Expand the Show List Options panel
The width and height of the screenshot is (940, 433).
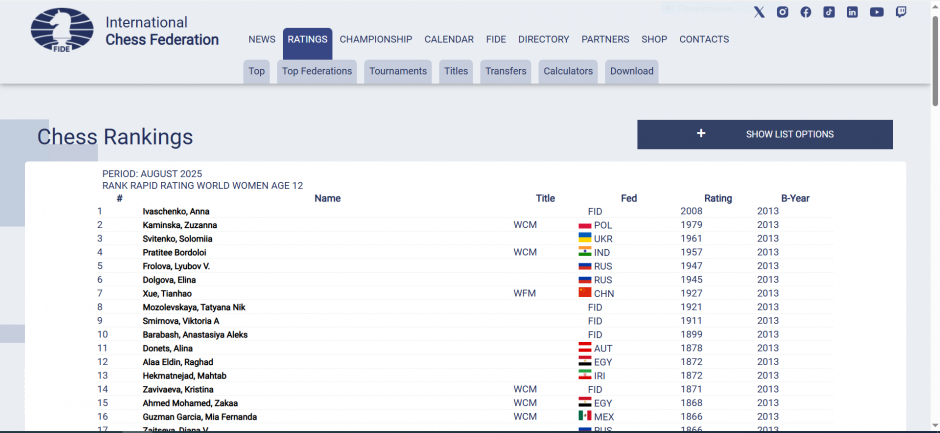(x=764, y=134)
